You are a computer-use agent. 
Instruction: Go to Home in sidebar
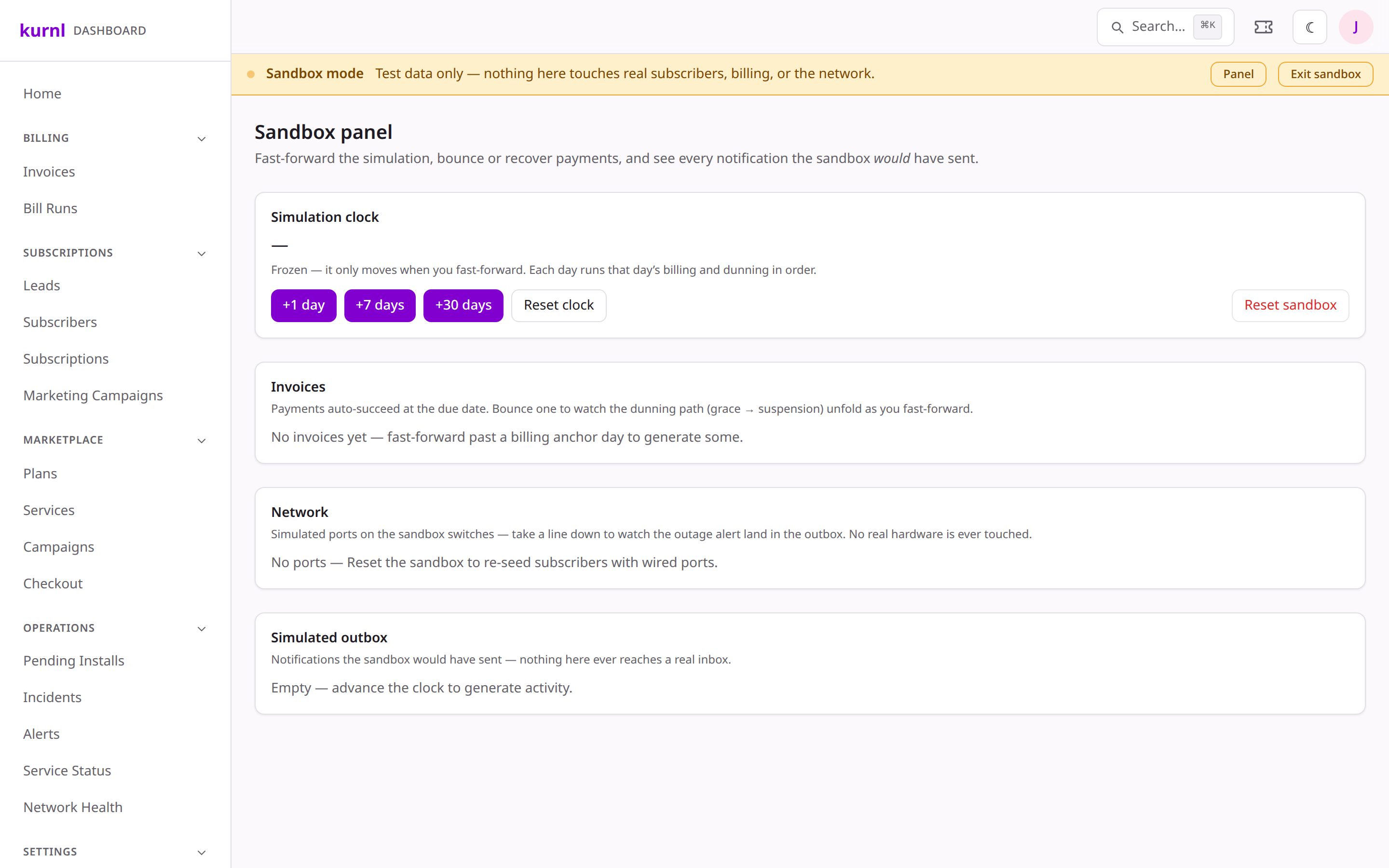[x=42, y=94]
